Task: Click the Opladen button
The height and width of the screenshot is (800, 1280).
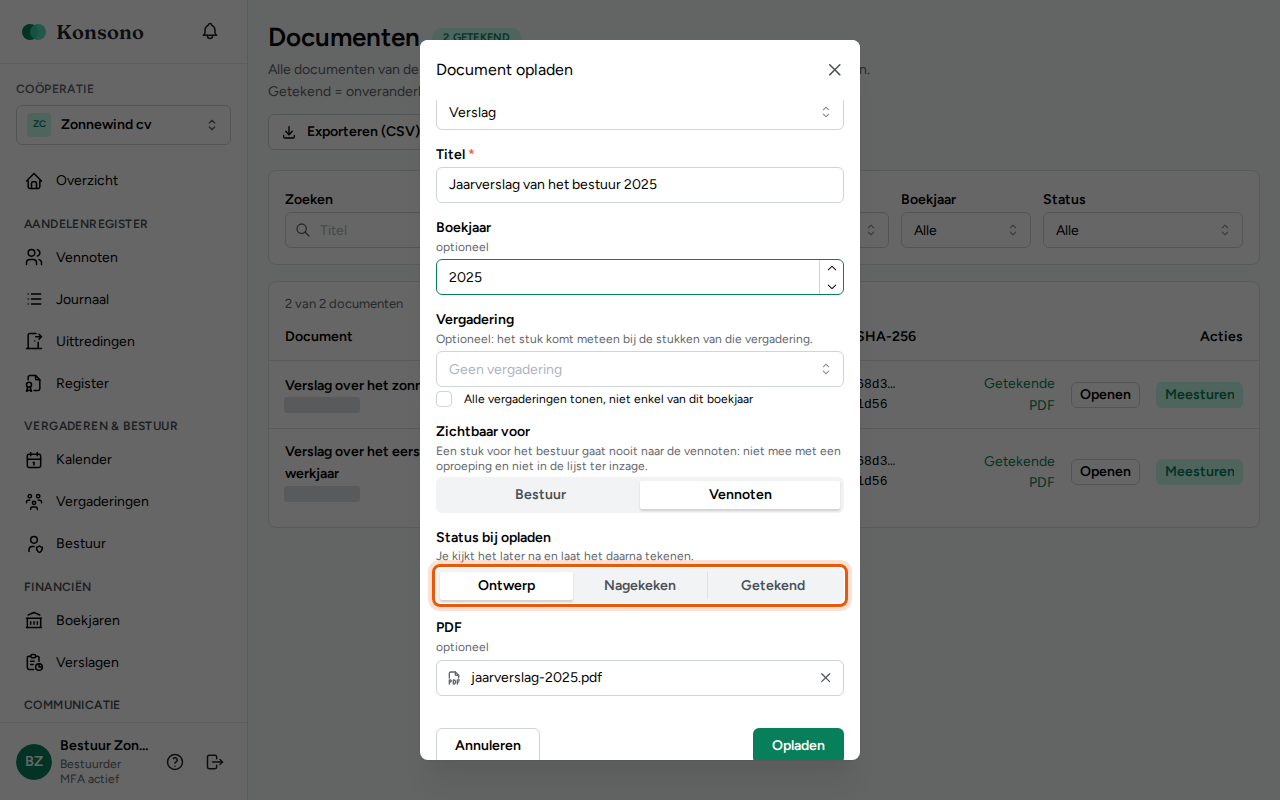Action: tap(798, 745)
